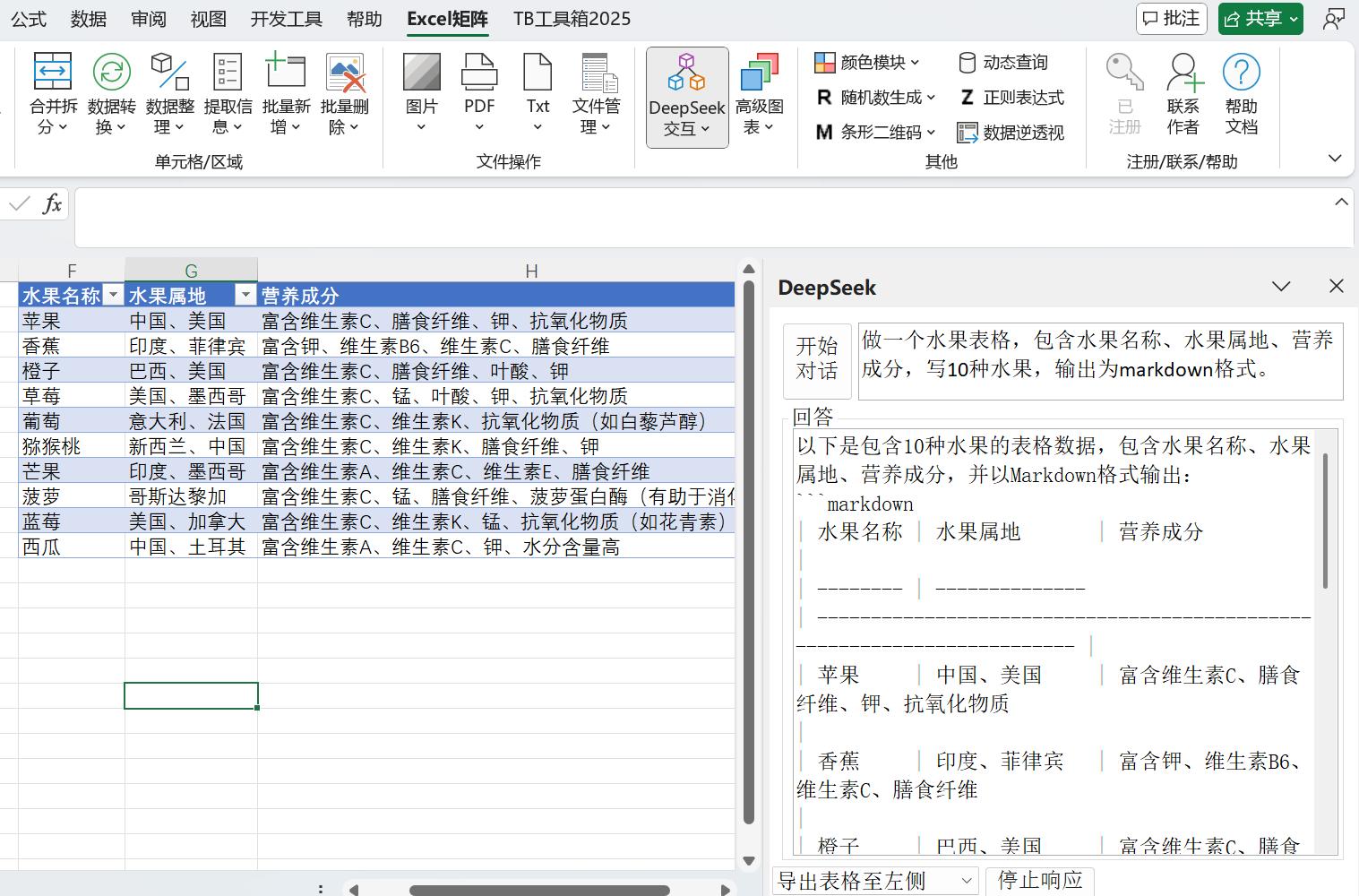This screenshot has height=896, width=1359.
Task: Open the 水果属地 column filter dropdown
Action: pos(245,296)
